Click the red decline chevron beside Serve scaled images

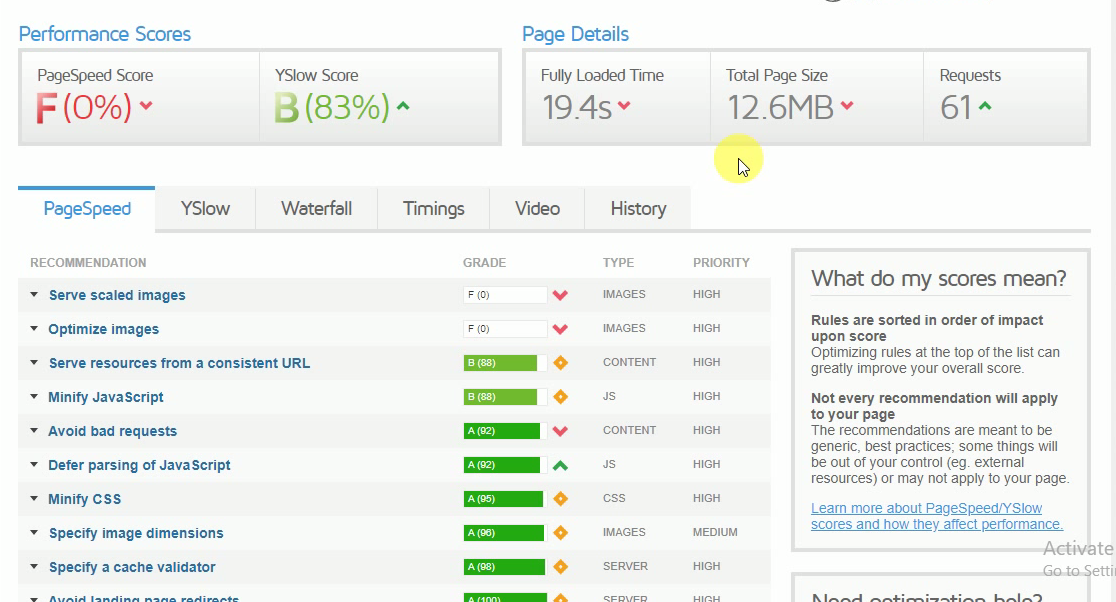pyautogui.click(x=560, y=295)
